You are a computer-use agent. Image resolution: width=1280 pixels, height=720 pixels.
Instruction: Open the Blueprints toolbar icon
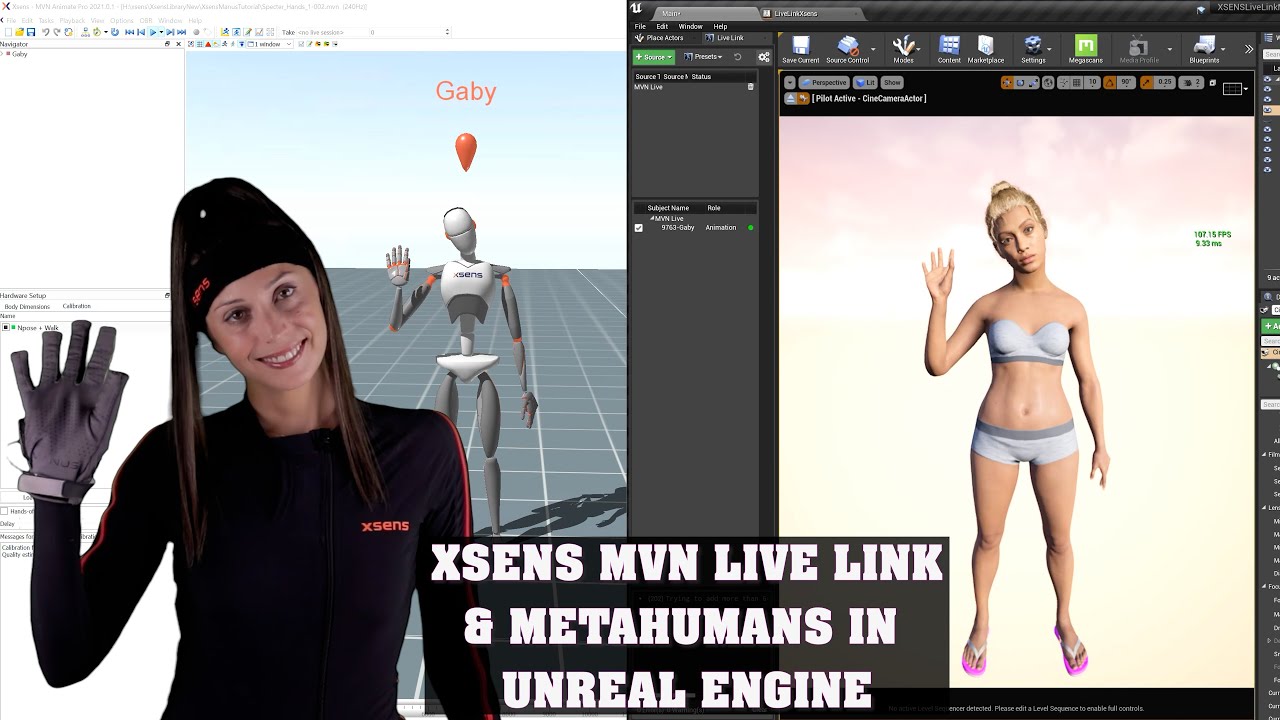(x=1204, y=49)
